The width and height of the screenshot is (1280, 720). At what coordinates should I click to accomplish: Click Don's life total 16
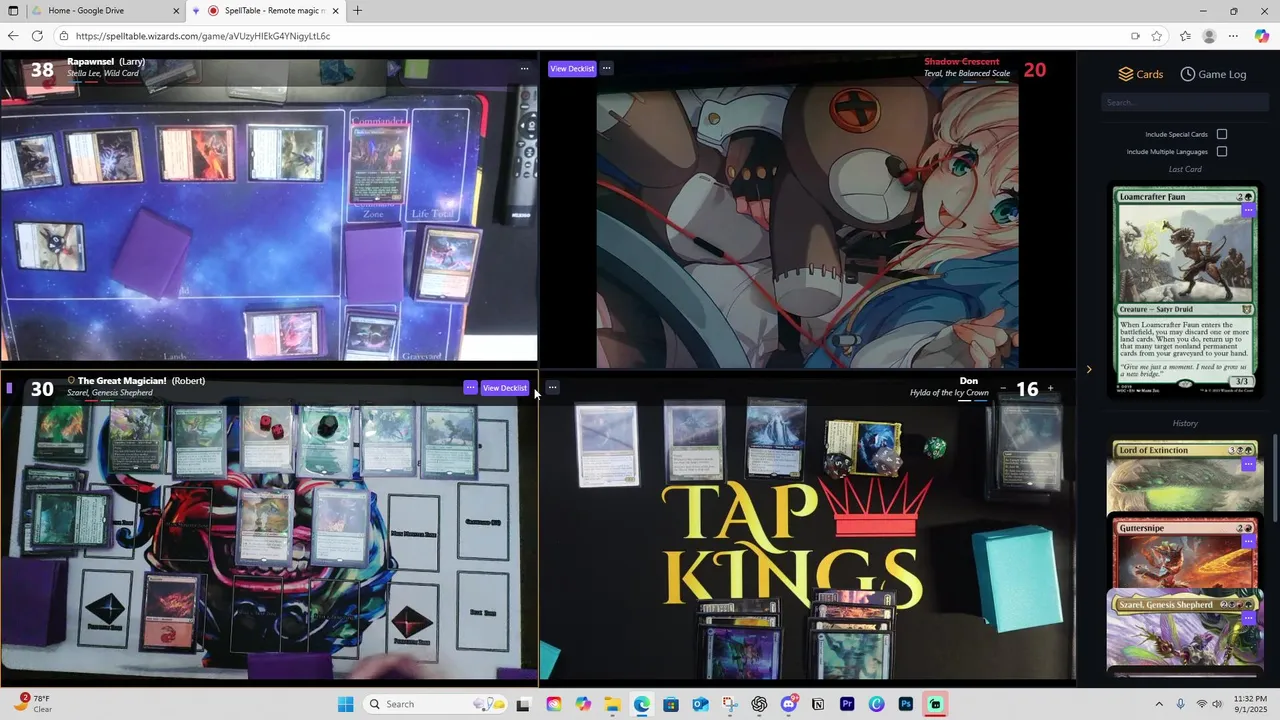tap(1027, 389)
